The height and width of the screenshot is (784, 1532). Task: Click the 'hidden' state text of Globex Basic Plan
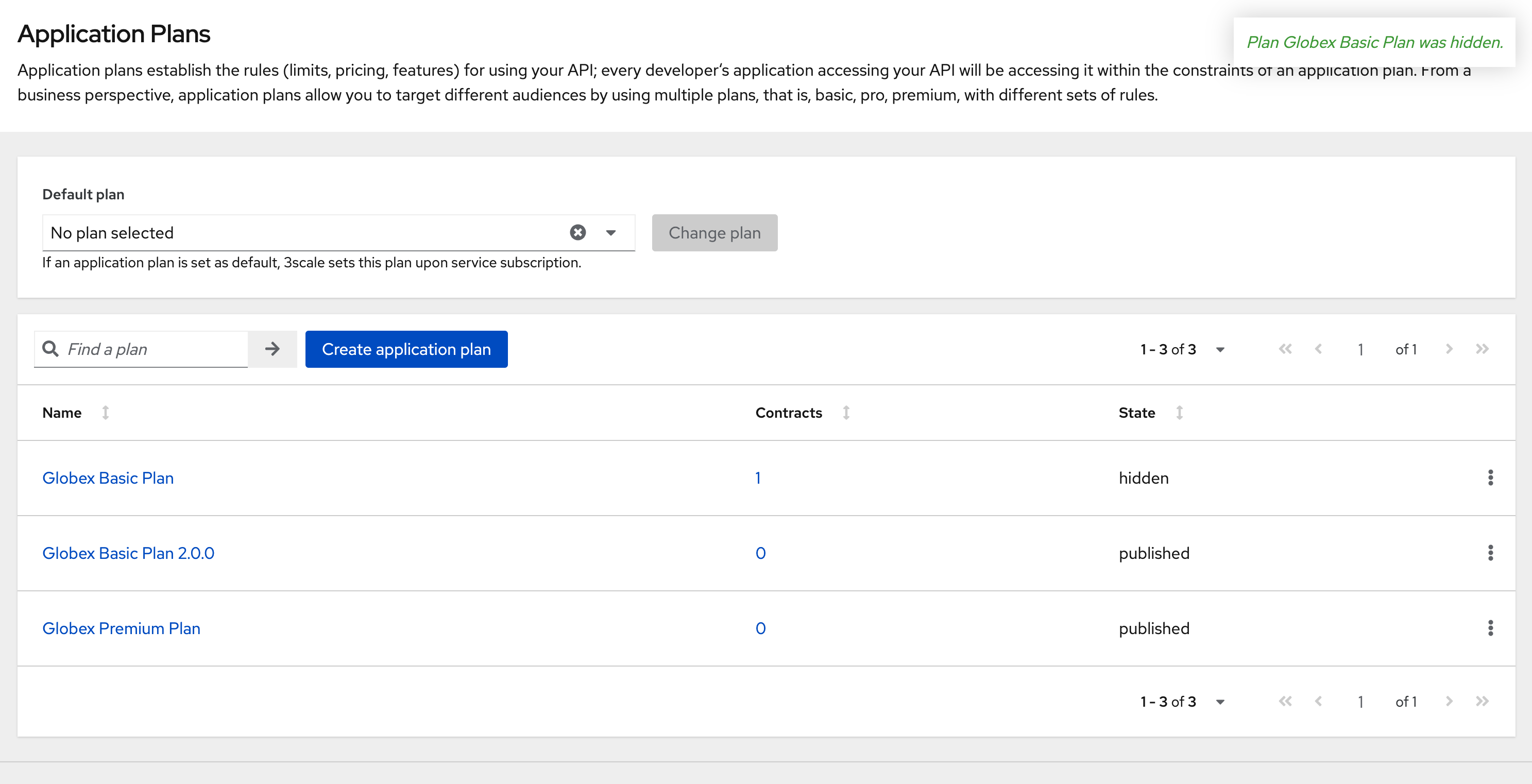click(1143, 478)
